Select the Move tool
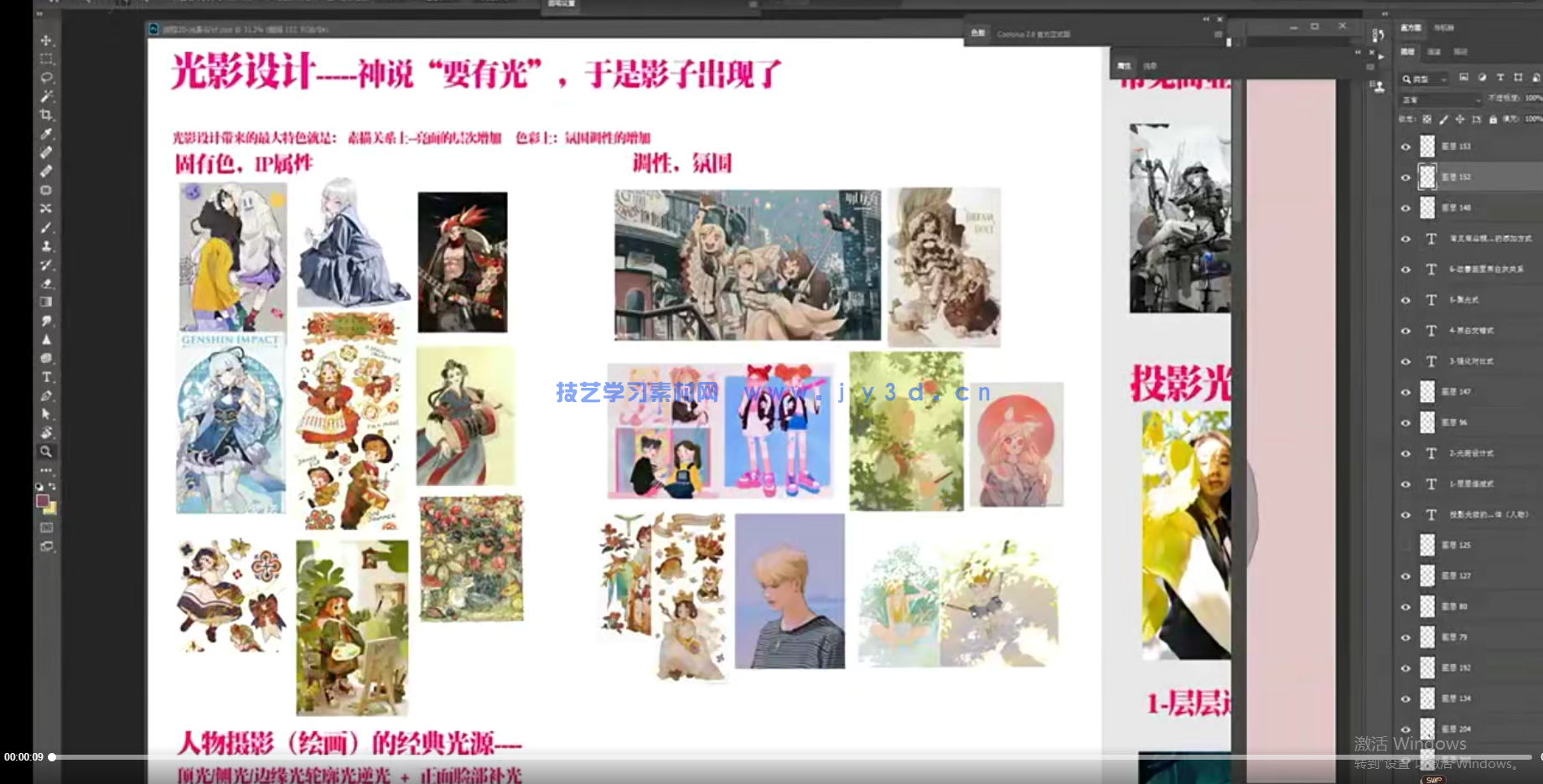The width and height of the screenshot is (1543, 784). [x=46, y=40]
